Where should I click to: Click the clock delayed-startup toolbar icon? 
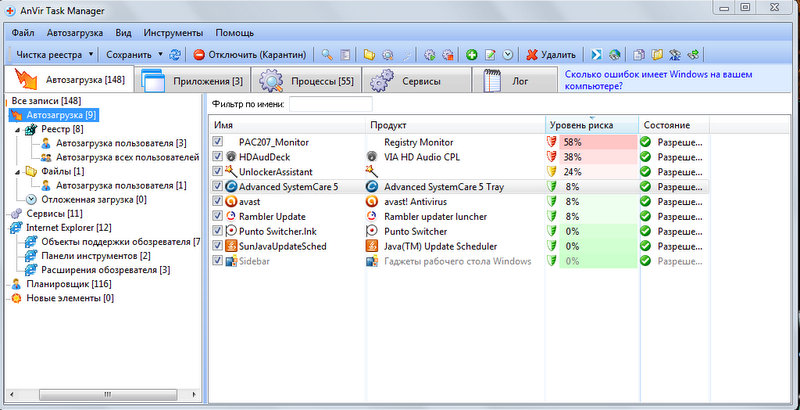(507, 55)
